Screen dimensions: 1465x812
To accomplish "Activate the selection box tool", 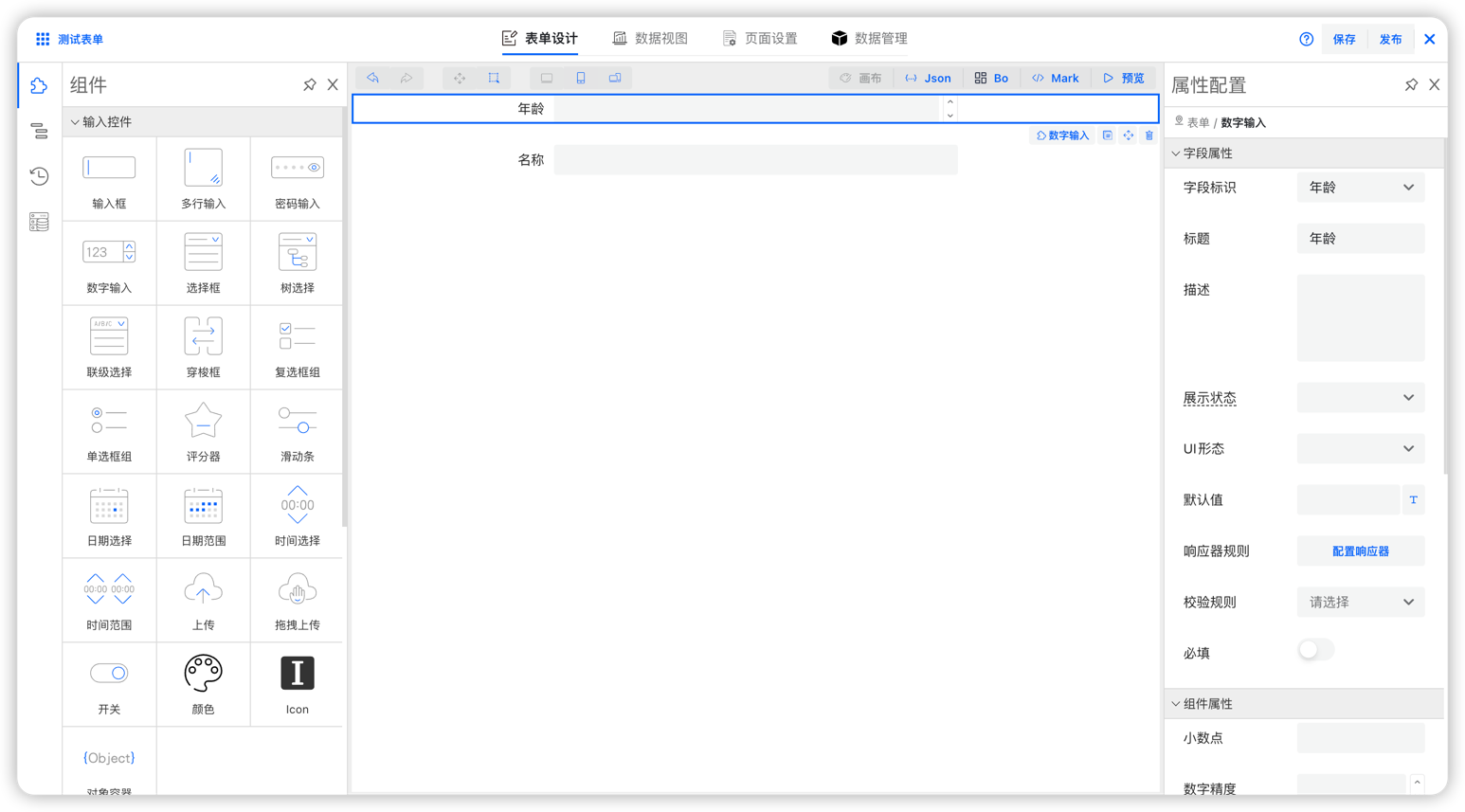I will [494, 78].
